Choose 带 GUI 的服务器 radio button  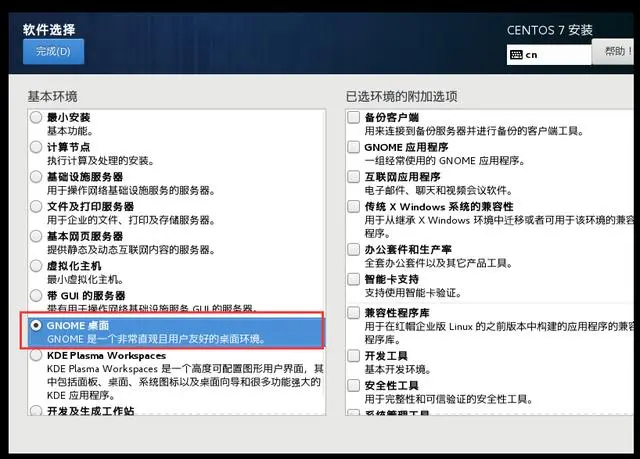[36, 295]
